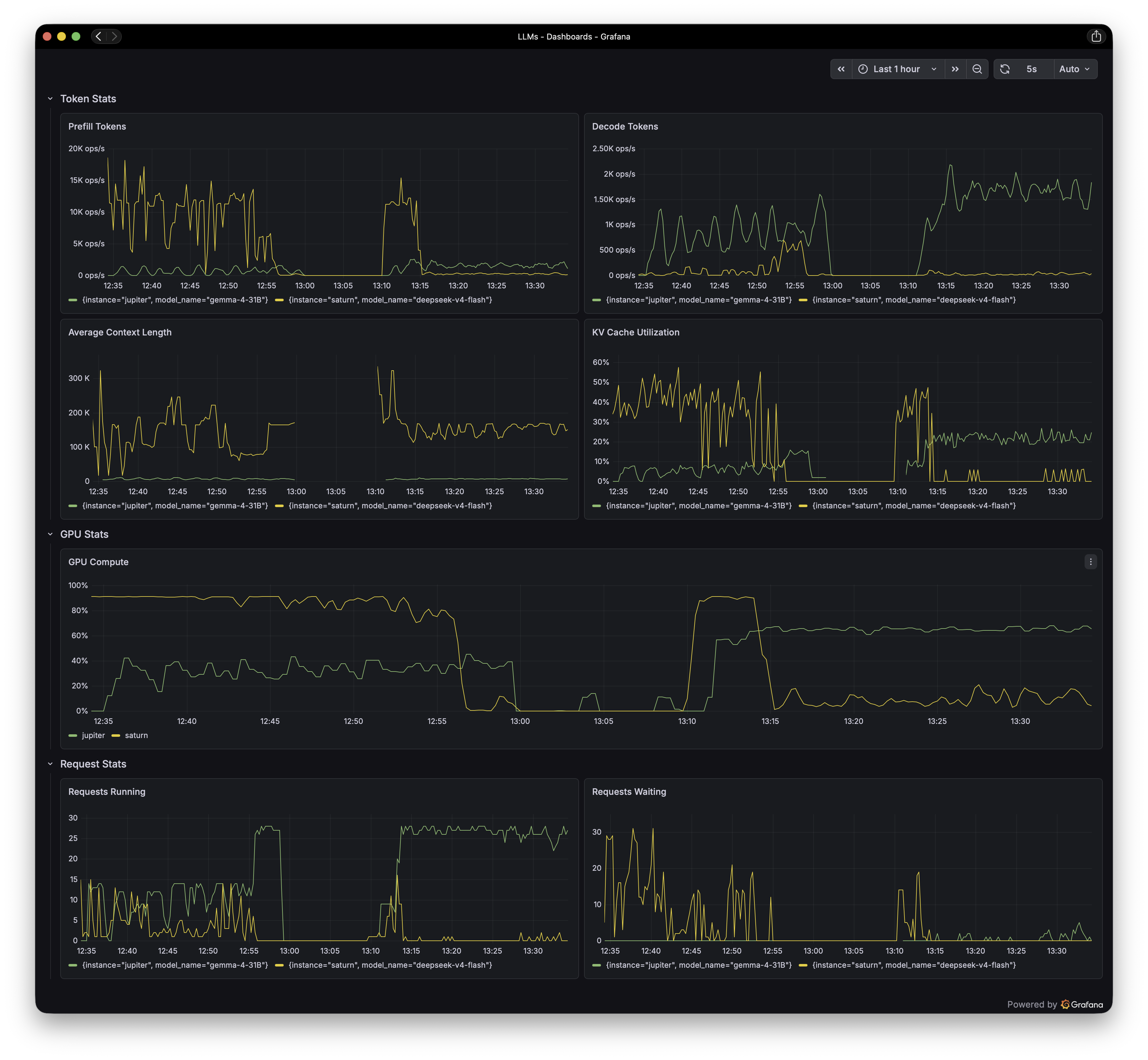Viewport: 1148px width, 1060px height.
Task: Click the refresh dashboard icon
Action: pos(1005,69)
